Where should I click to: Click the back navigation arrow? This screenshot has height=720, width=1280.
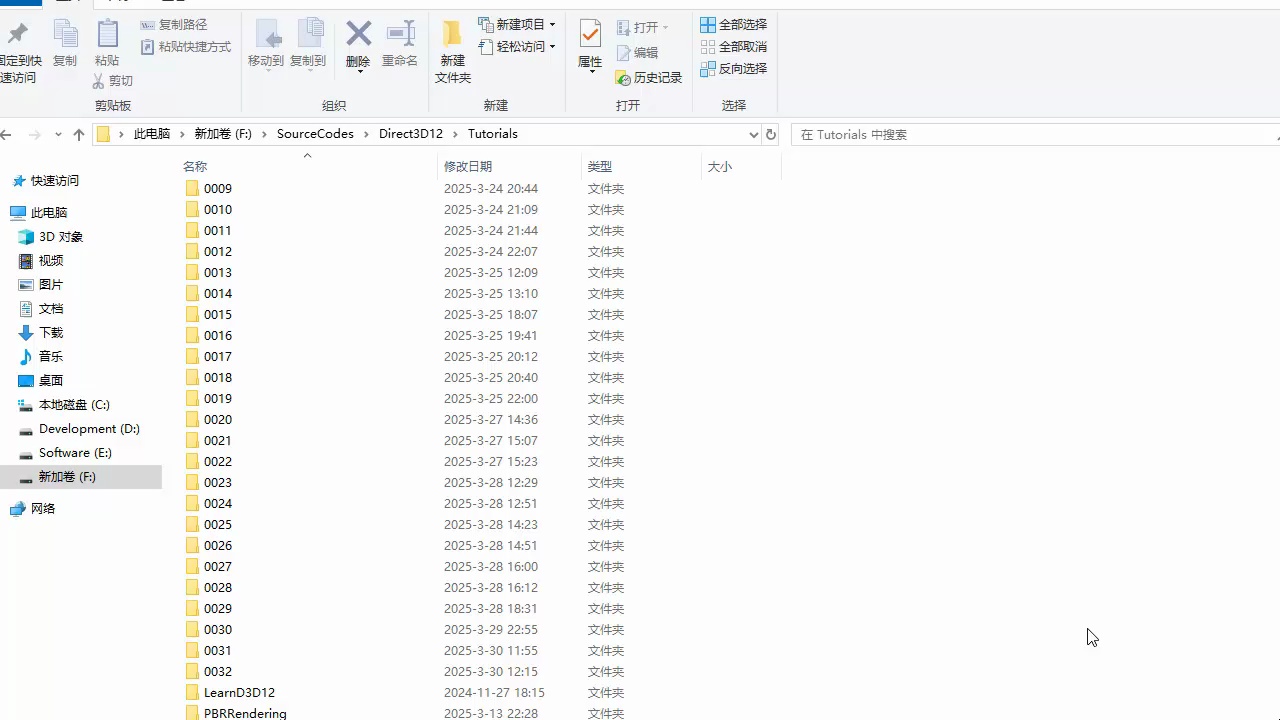[x=8, y=133]
